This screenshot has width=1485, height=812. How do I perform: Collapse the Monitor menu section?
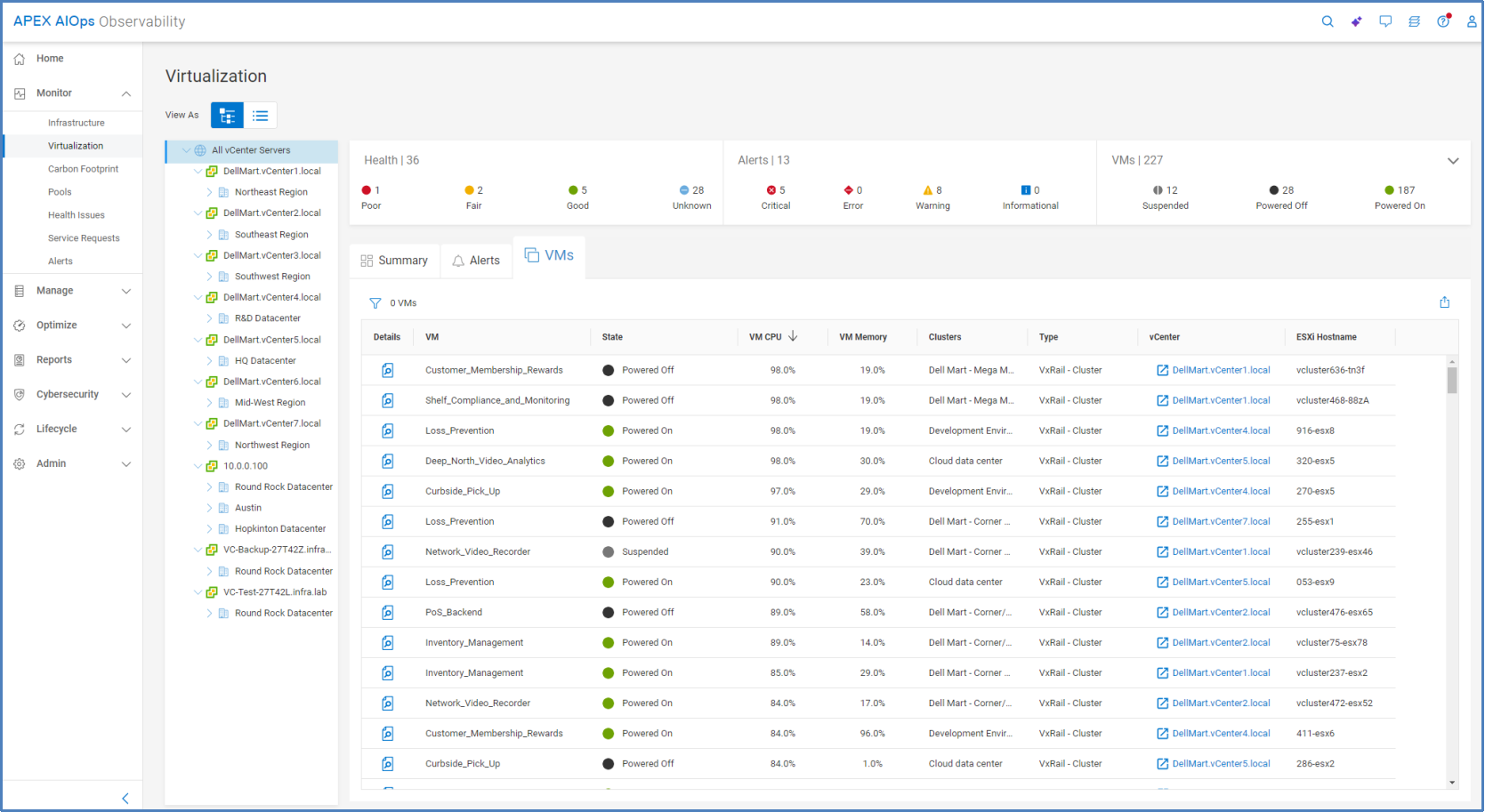click(x=126, y=93)
